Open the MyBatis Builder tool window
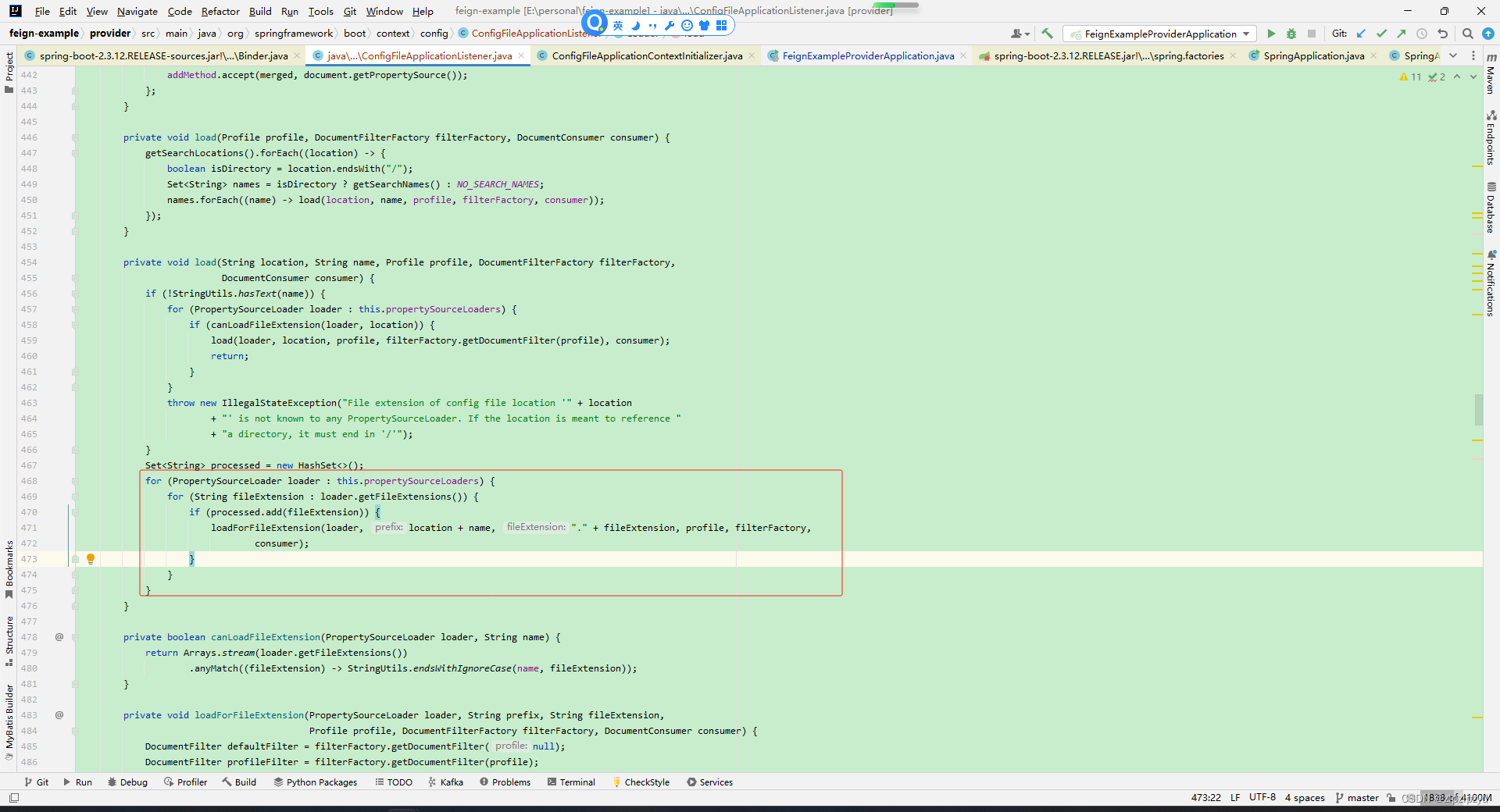Screen dimensions: 1500x812 pyautogui.click(x=9, y=722)
